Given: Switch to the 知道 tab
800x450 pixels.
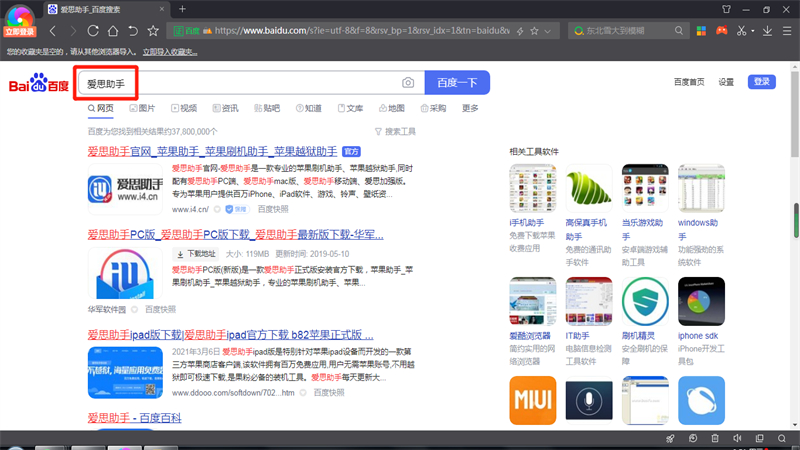Looking at the screenshot, I should pyautogui.click(x=309, y=108).
